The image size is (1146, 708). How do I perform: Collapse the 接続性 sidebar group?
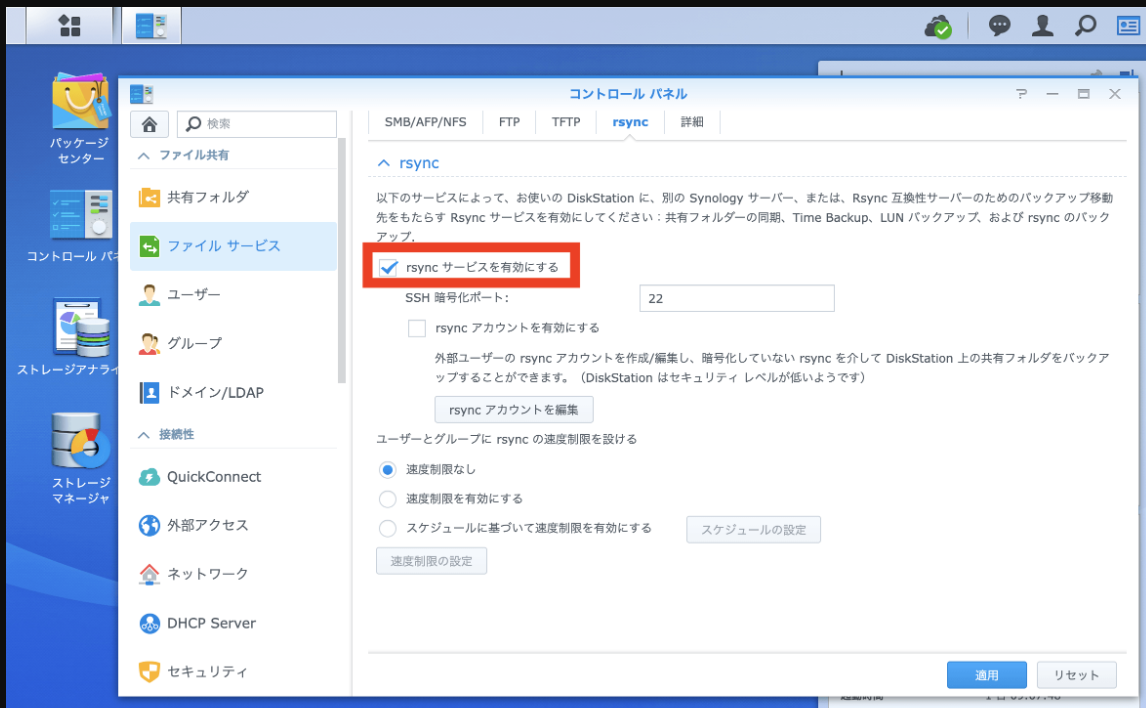click(144, 435)
